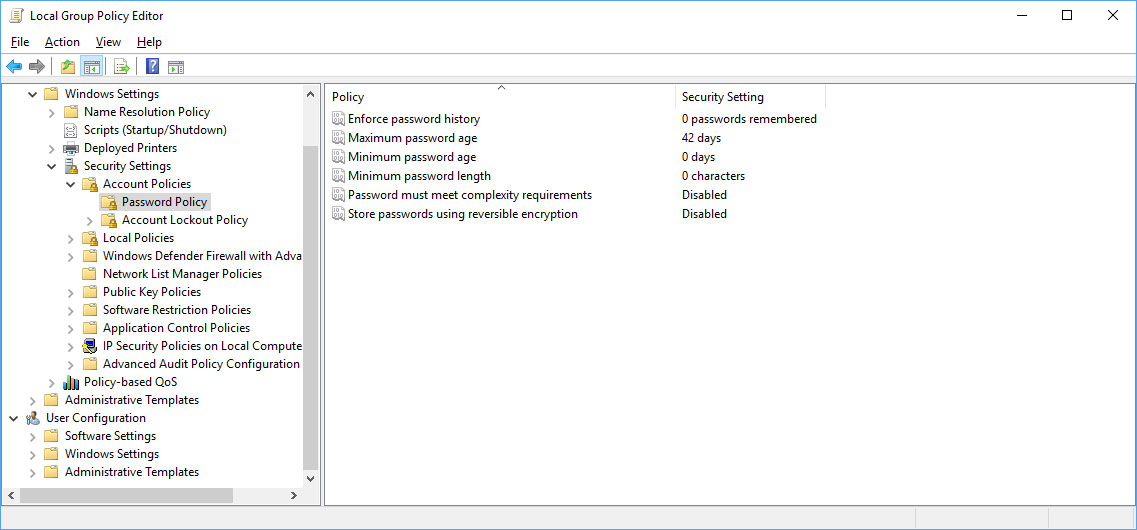This screenshot has height=530, width=1137.
Task: Expand the Local Policies node
Action: (70, 238)
